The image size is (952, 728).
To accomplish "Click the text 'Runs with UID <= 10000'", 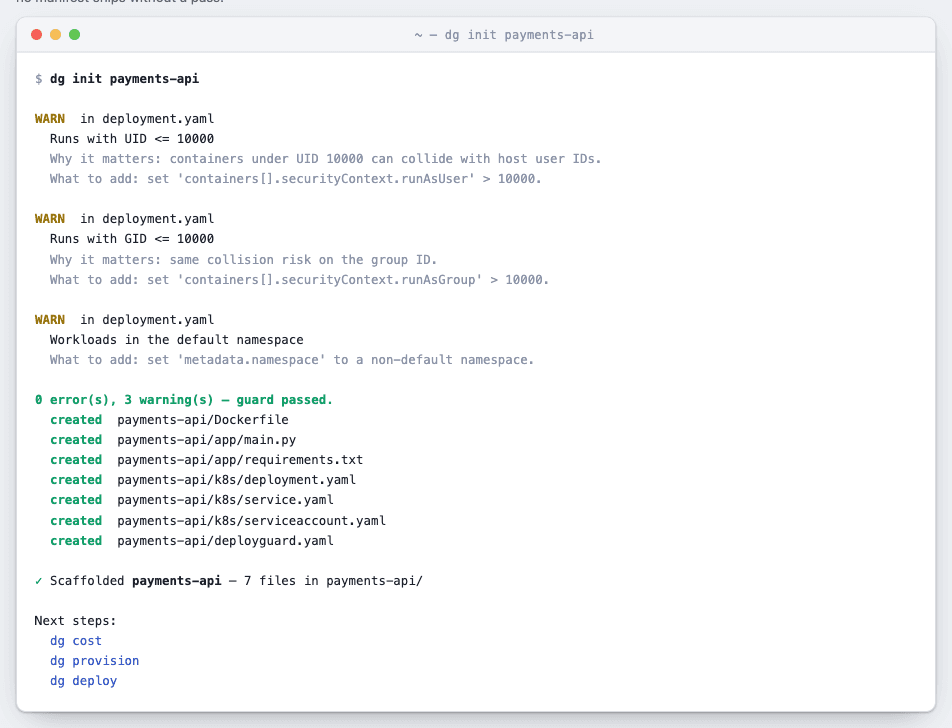I will (132, 139).
